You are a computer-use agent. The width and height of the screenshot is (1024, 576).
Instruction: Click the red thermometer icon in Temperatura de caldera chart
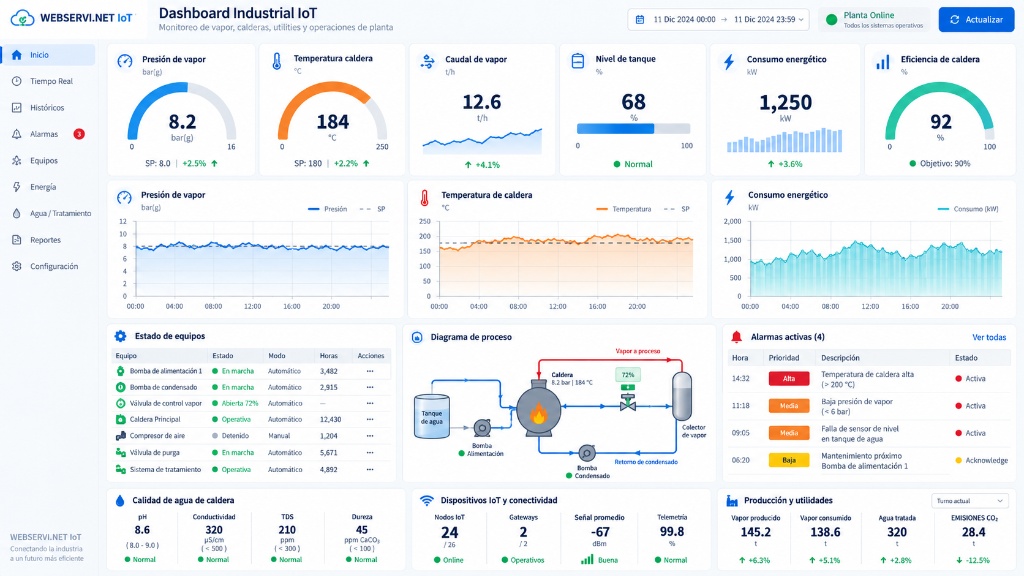coord(424,198)
